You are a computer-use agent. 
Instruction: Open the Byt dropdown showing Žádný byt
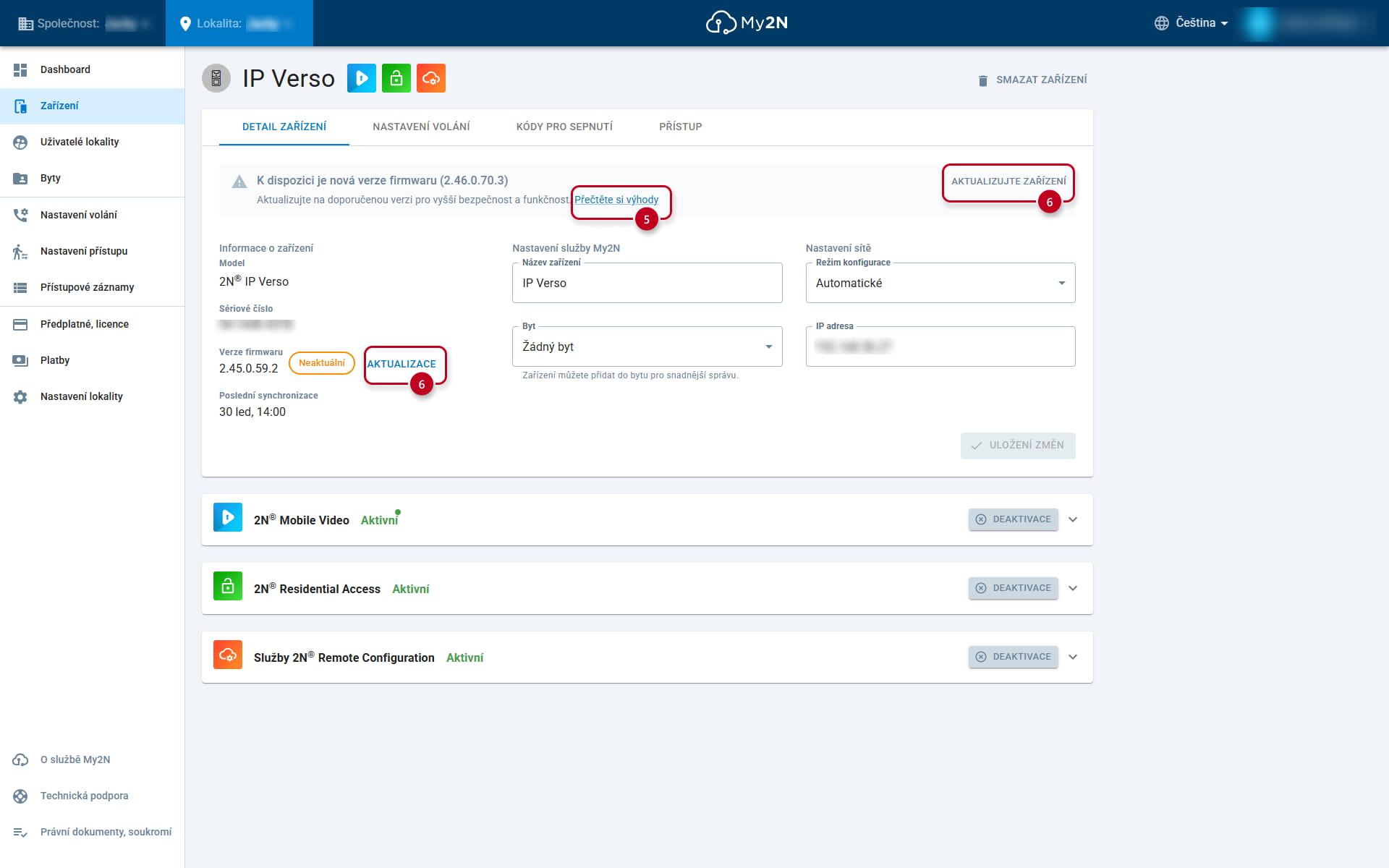click(x=647, y=346)
